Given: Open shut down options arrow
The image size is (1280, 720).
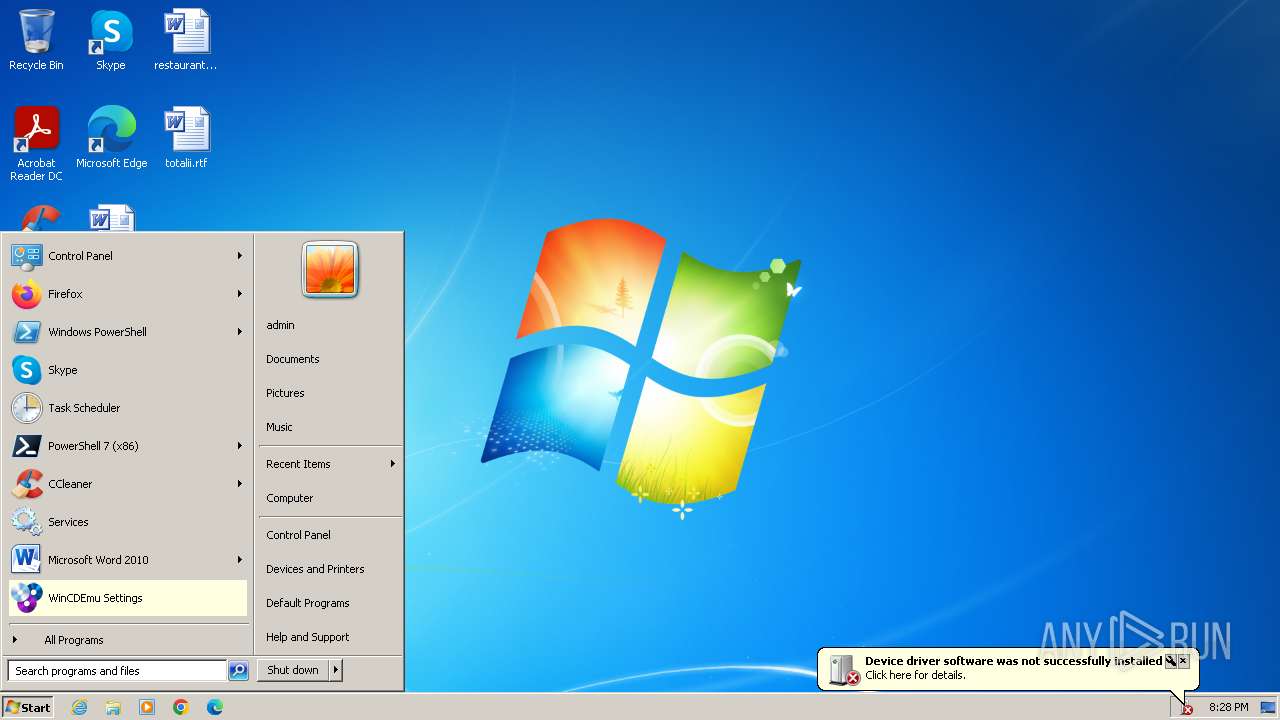Looking at the screenshot, I should pyautogui.click(x=336, y=670).
